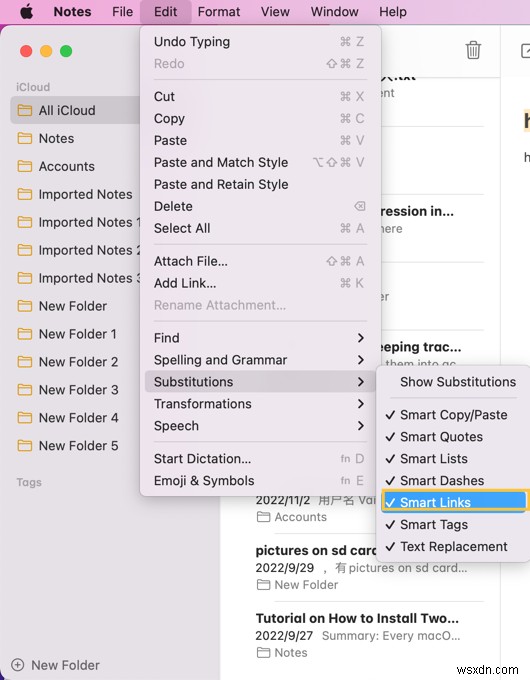Choose Undo Typing
Screen dimensions: 530x680
click(x=260, y=42)
